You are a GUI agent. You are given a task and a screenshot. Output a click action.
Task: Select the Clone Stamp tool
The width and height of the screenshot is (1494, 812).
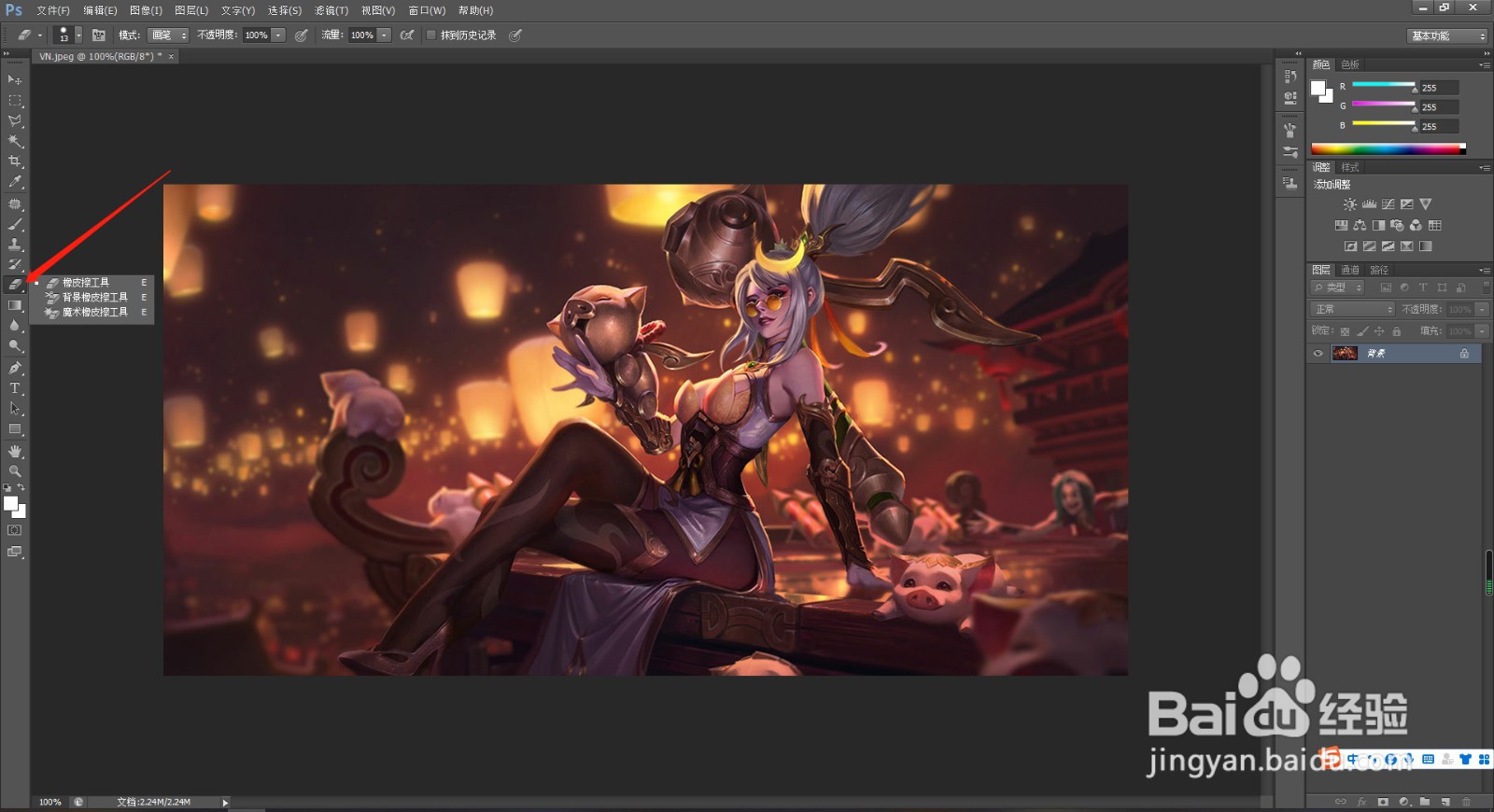(15, 245)
